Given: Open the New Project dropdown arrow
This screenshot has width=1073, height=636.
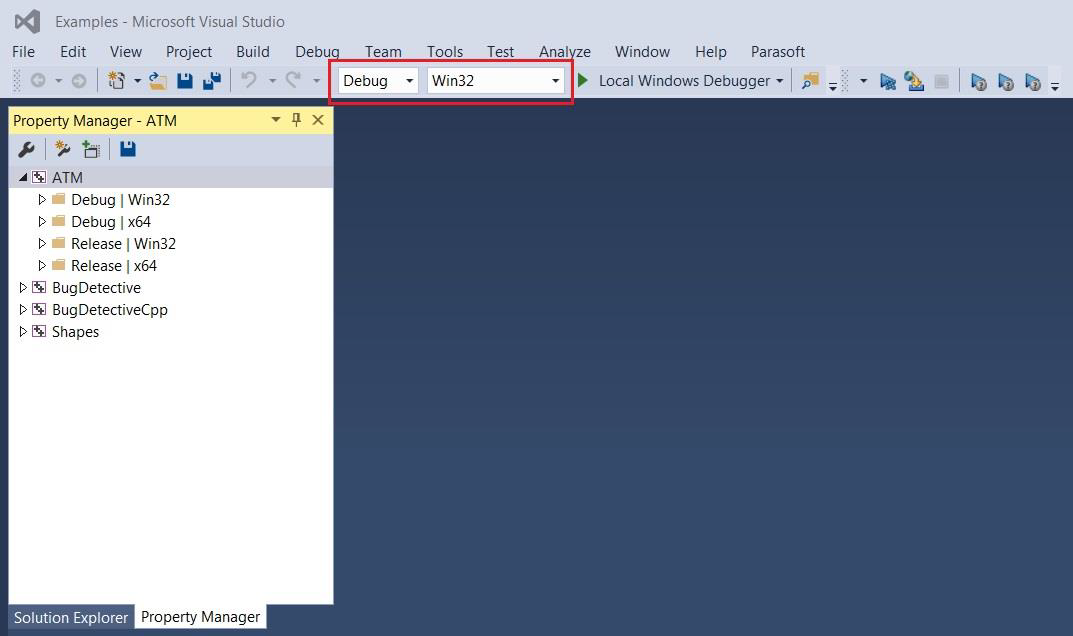Looking at the screenshot, I should [x=138, y=81].
